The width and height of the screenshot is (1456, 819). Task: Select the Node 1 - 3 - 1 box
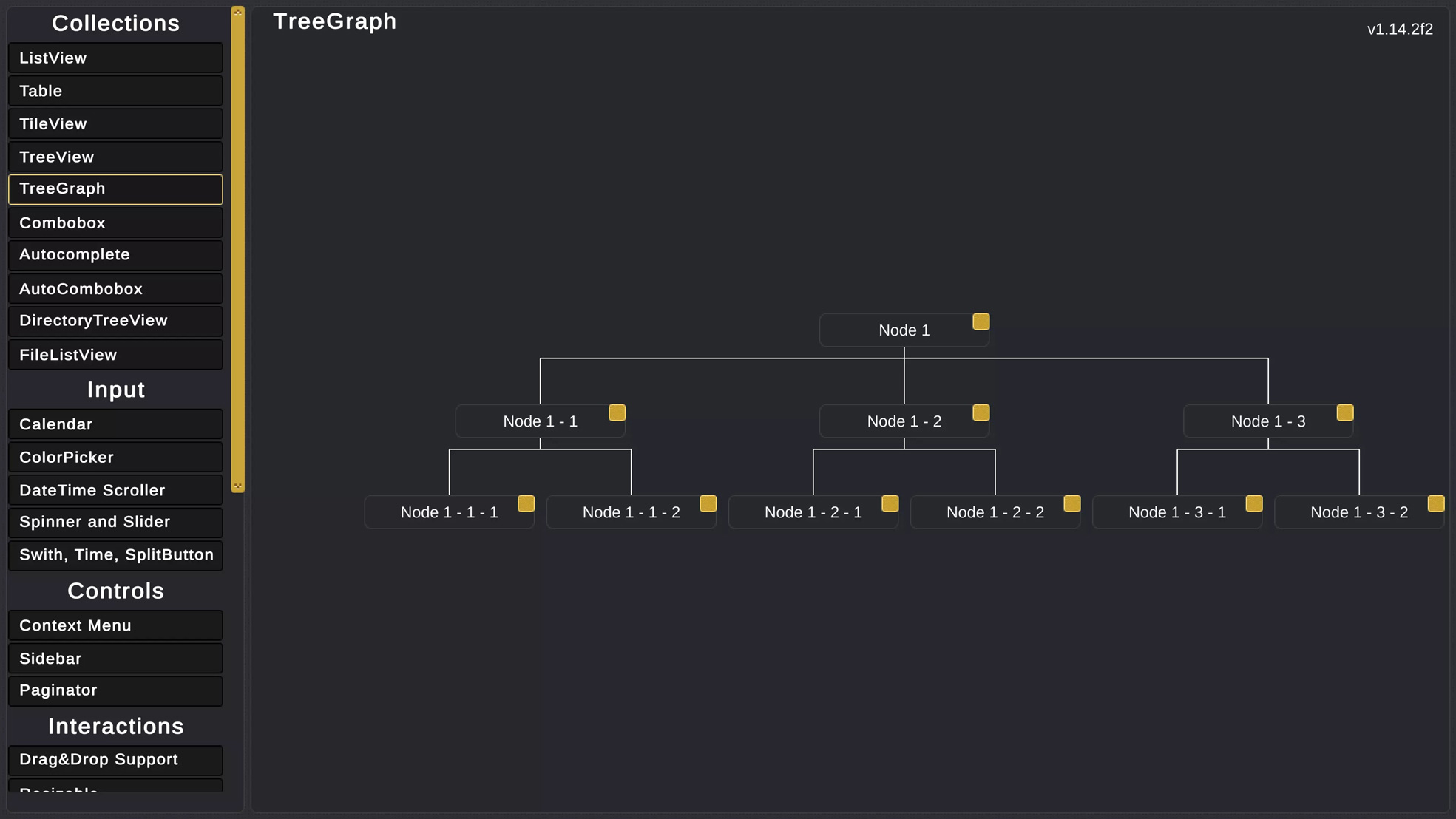[1176, 512]
